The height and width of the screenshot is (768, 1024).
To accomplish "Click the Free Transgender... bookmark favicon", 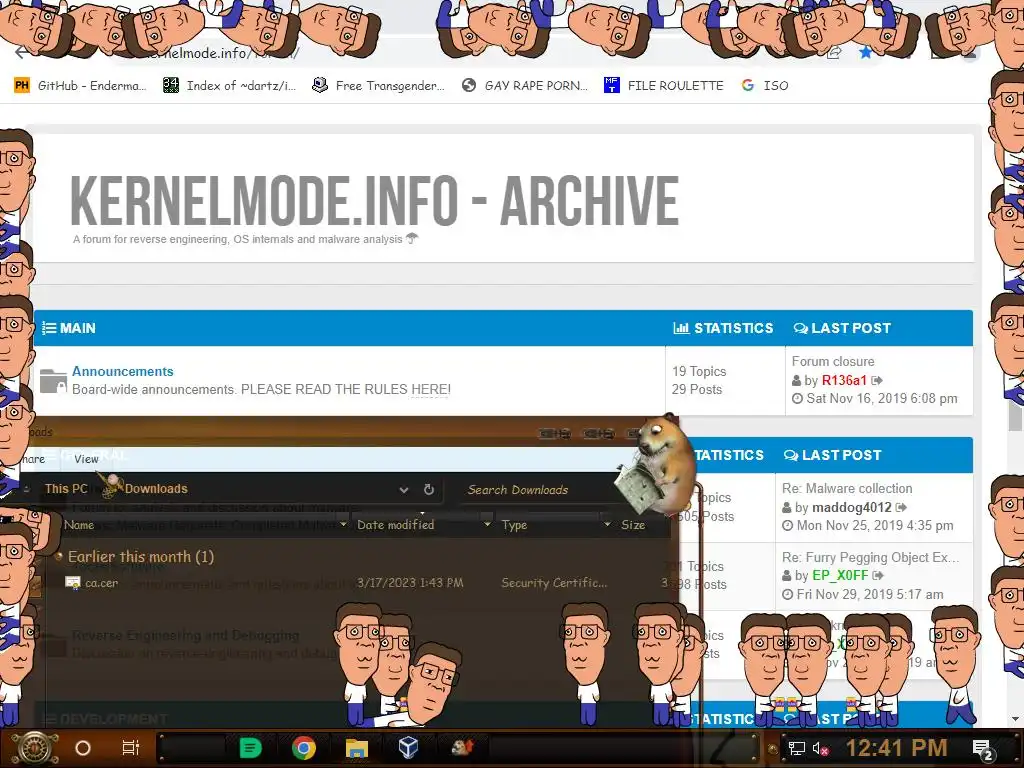I will pyautogui.click(x=319, y=85).
